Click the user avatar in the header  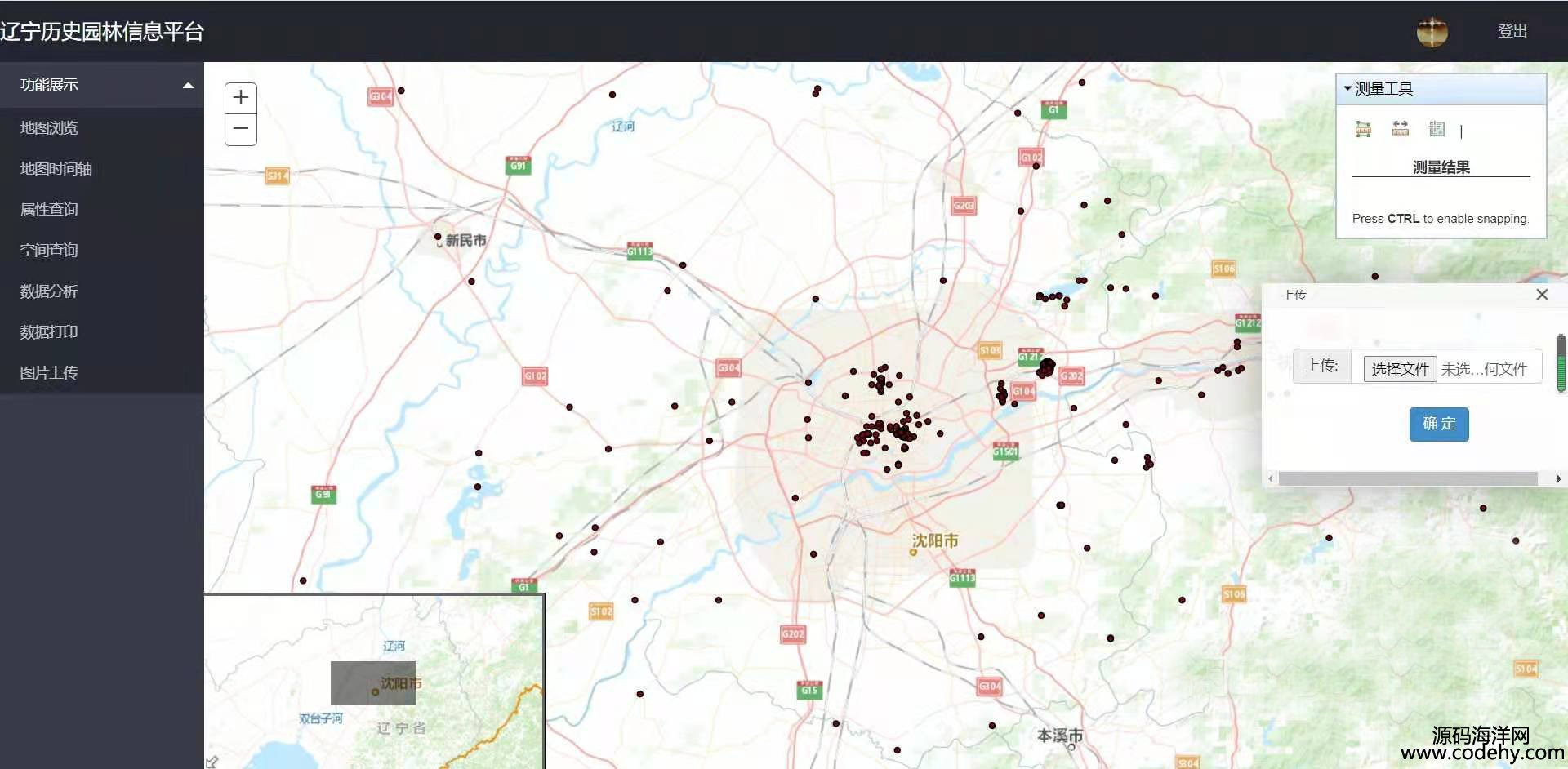point(1432,32)
